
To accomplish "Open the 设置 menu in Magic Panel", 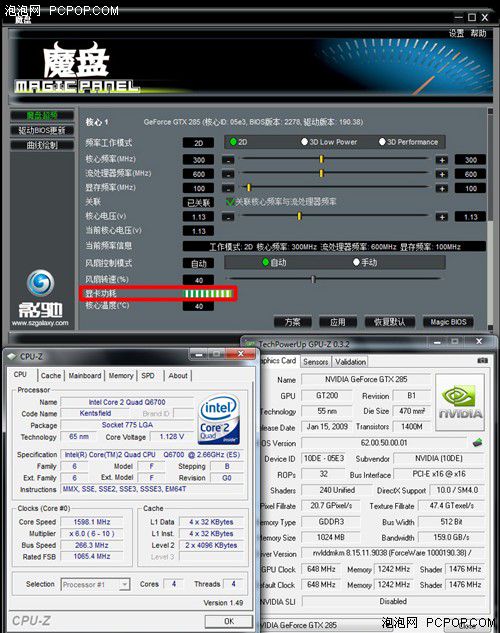I will tap(456, 33).
